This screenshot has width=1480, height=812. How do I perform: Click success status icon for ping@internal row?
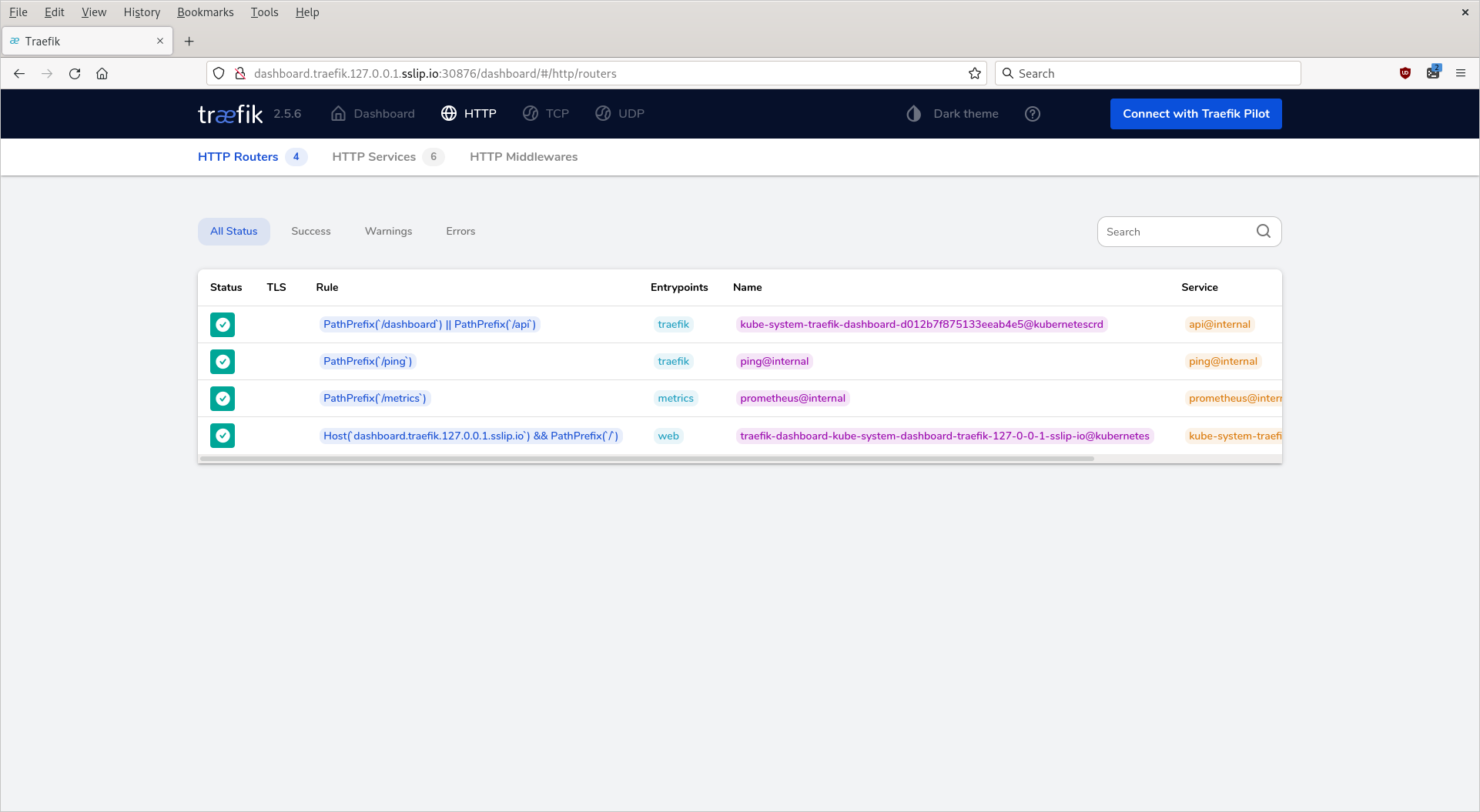point(223,362)
